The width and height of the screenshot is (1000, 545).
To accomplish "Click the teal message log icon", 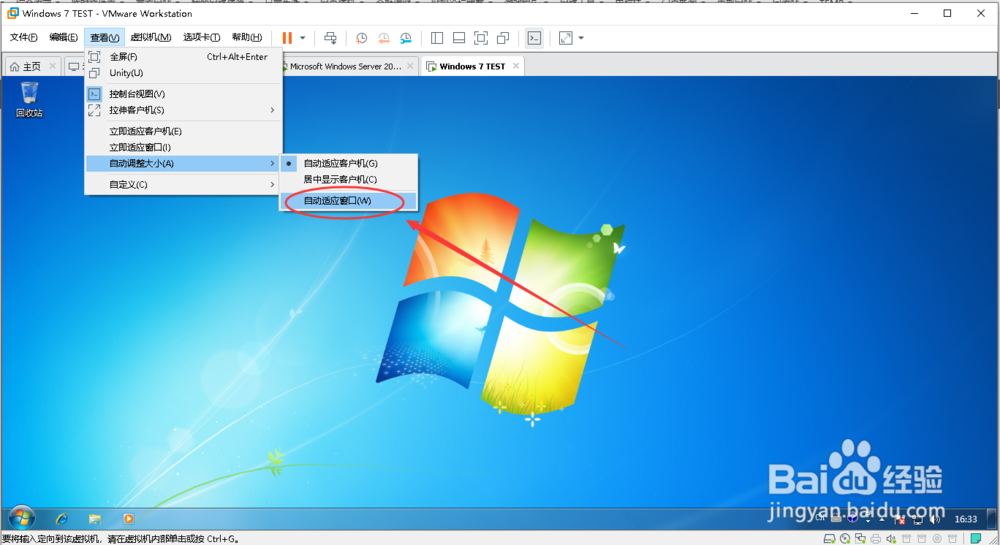I will tap(976, 539).
